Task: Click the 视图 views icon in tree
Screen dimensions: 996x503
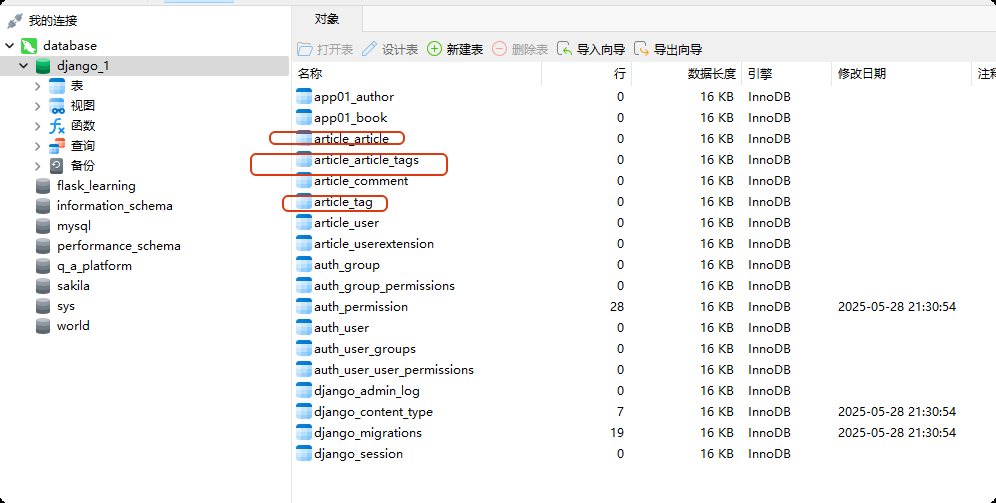Action: (57, 106)
